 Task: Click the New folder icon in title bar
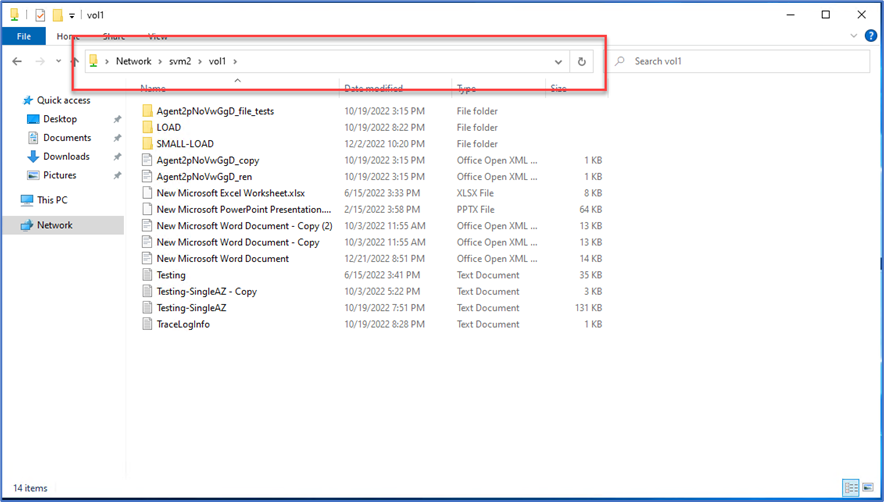[x=58, y=15]
